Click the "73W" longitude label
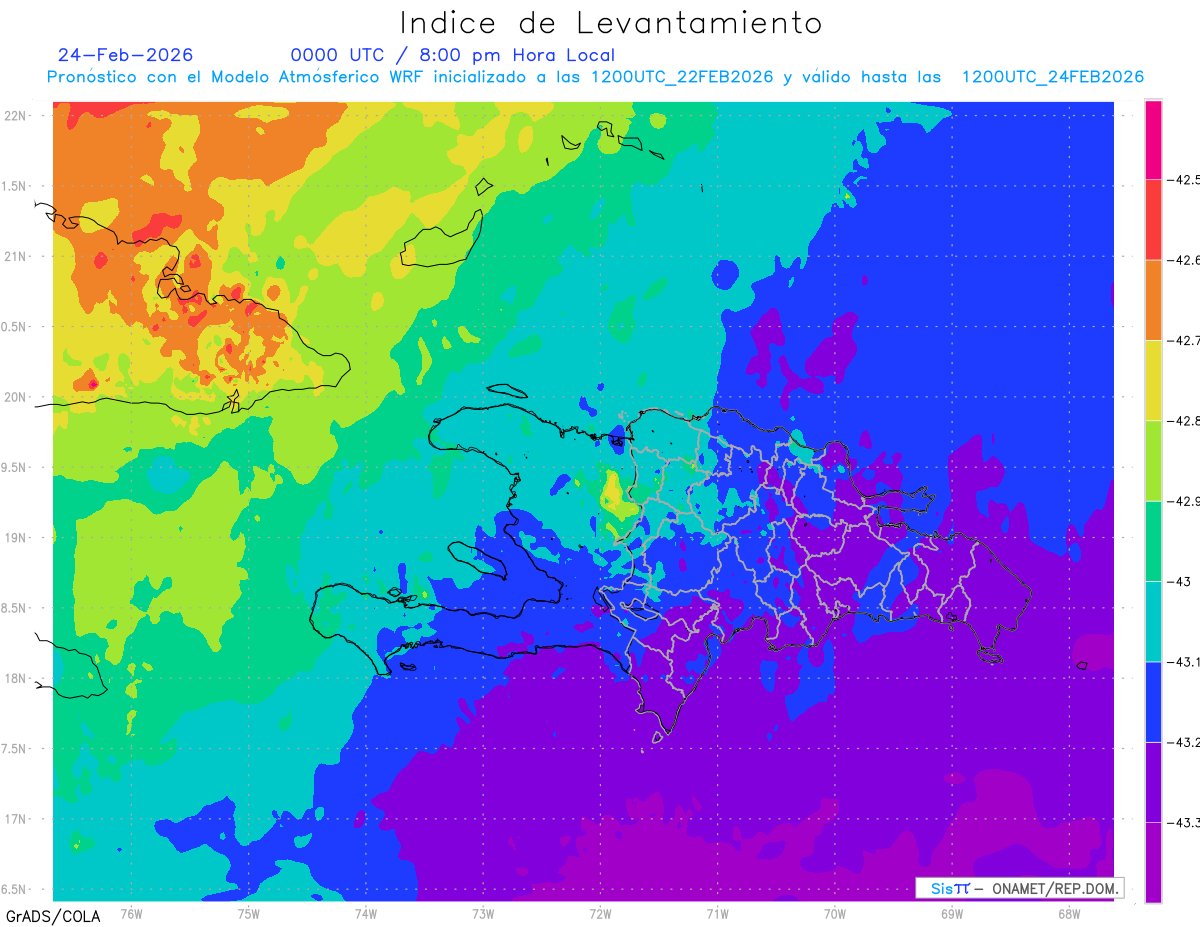The image size is (1200, 927). [x=483, y=914]
